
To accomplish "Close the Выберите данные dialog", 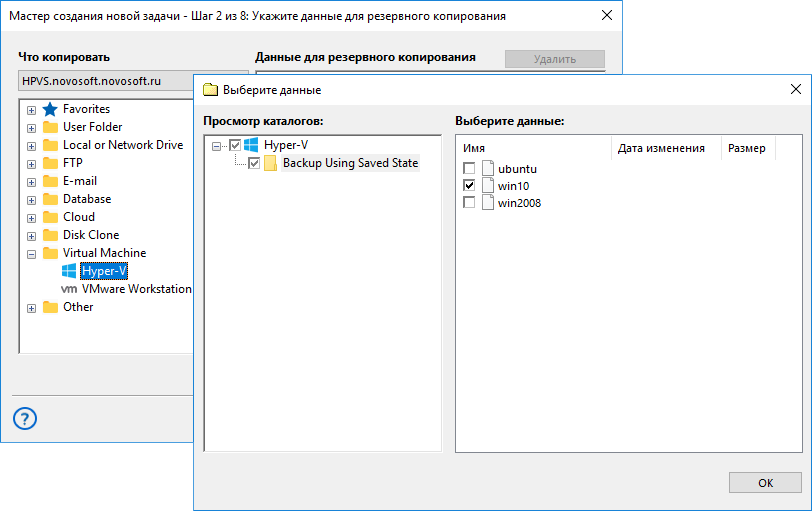I will click(x=796, y=89).
